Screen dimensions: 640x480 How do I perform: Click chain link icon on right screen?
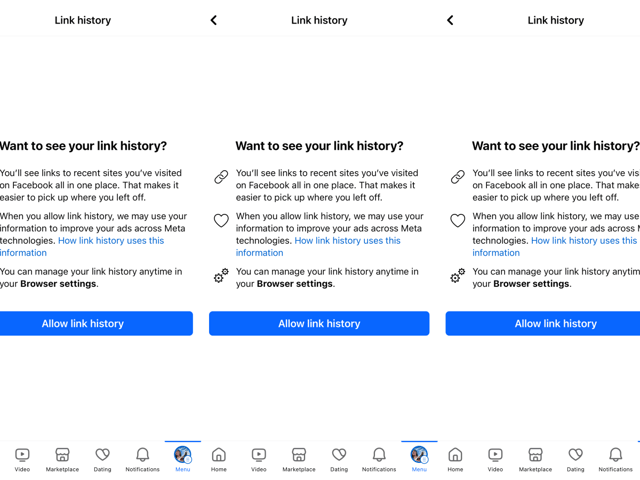(458, 177)
